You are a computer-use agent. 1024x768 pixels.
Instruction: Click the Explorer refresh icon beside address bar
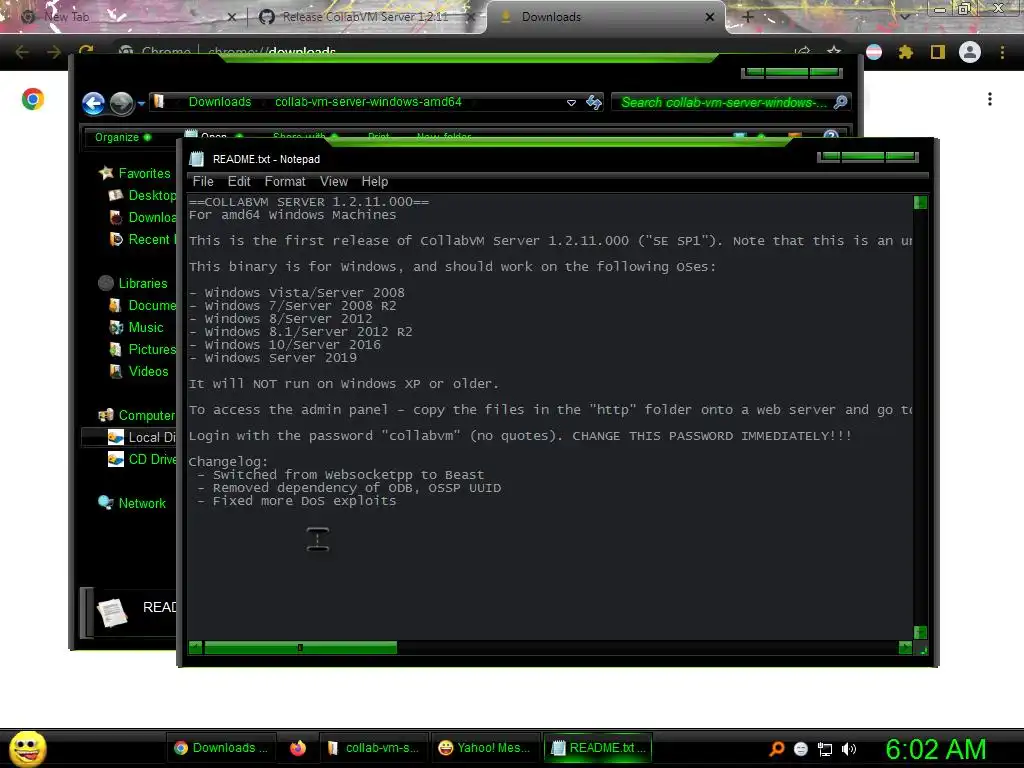(x=594, y=102)
